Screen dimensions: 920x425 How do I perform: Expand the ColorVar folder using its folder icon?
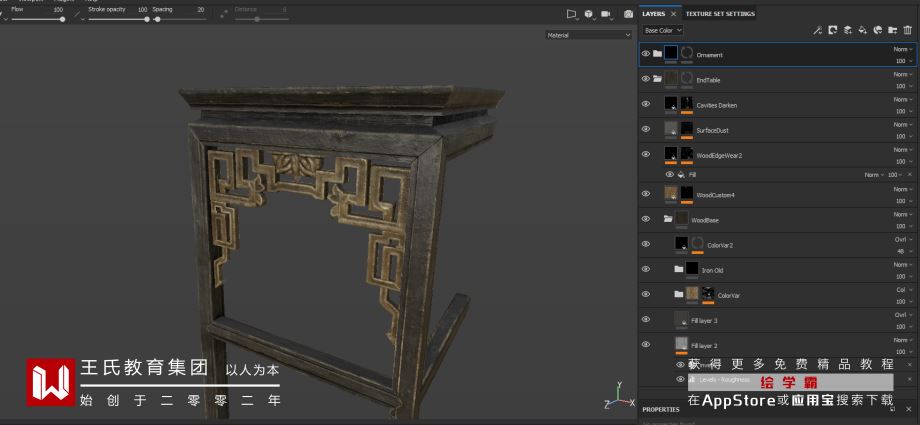679,295
